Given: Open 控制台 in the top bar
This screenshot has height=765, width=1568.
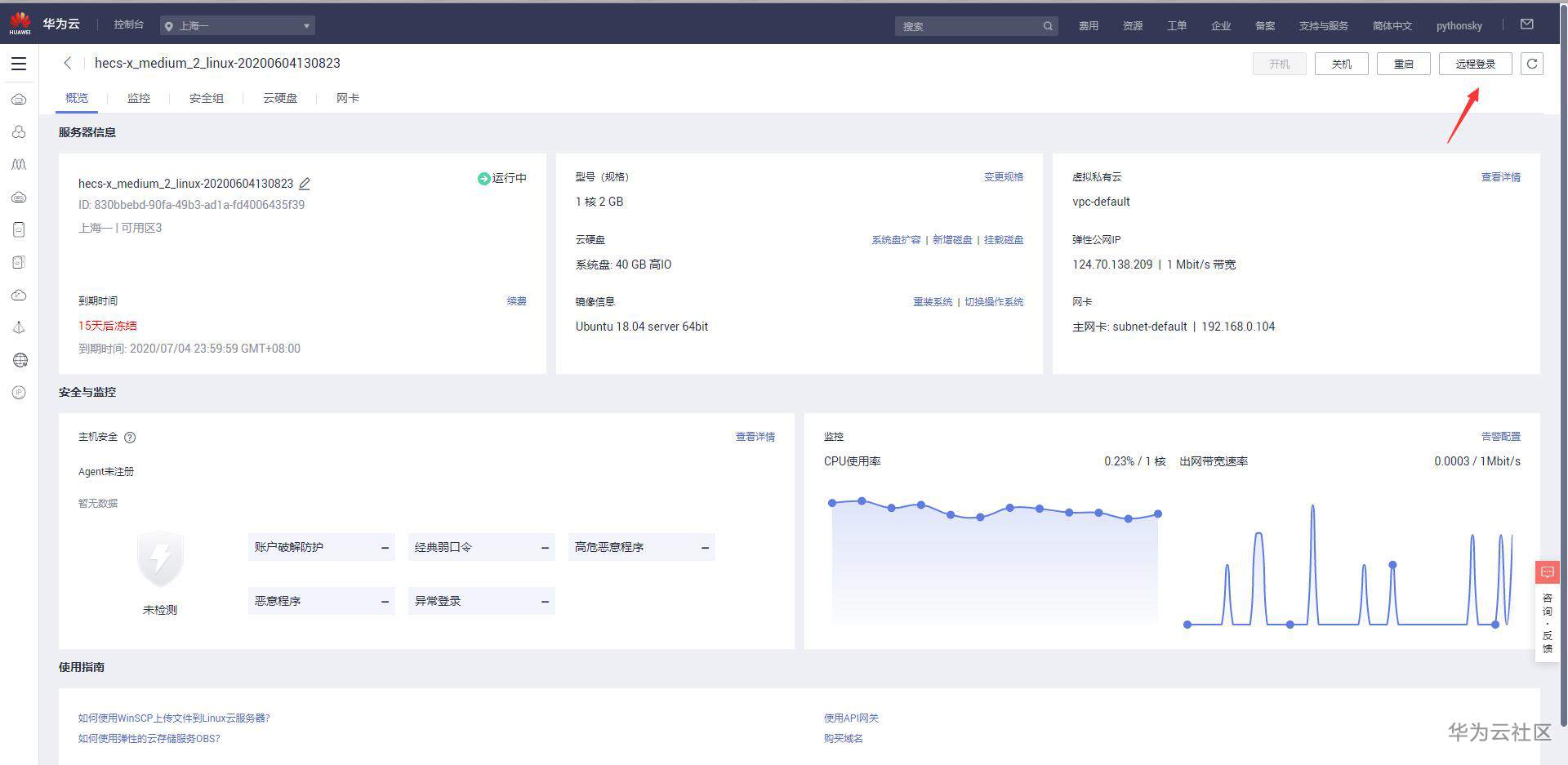Looking at the screenshot, I should coord(129,24).
